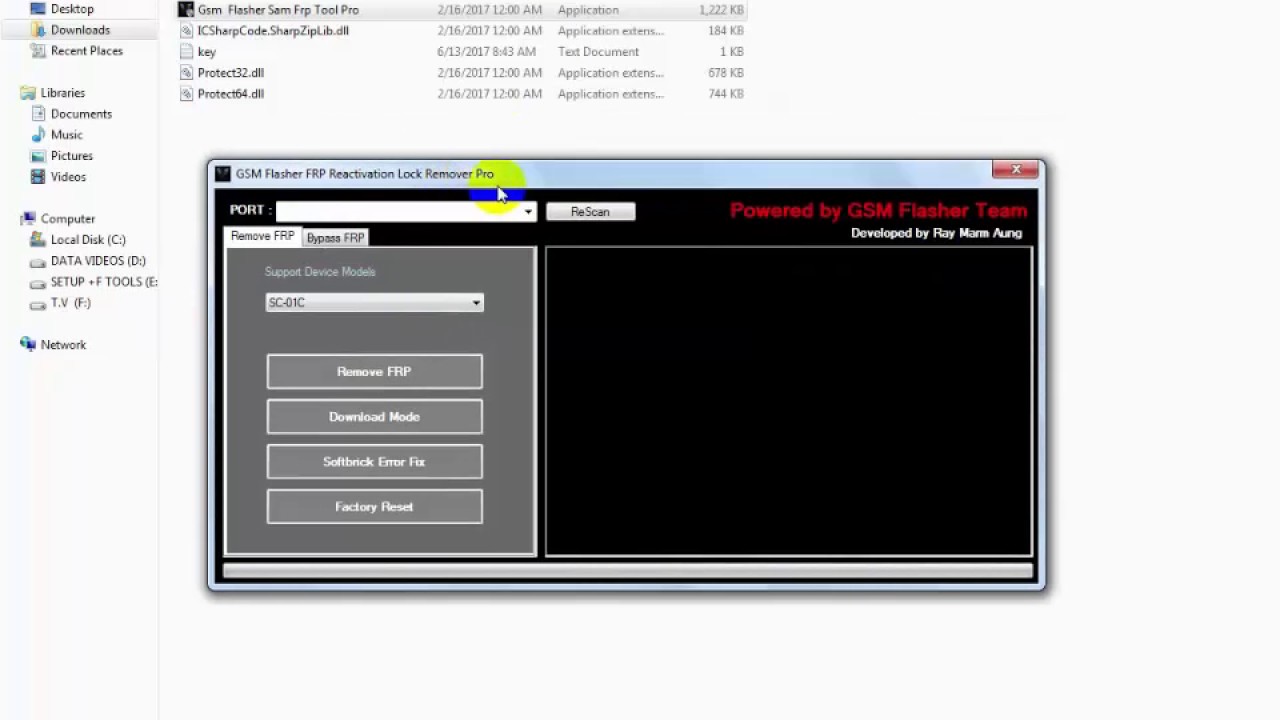Select the Protect32.dll file name
This screenshot has height=720, width=1280.
pos(231,73)
